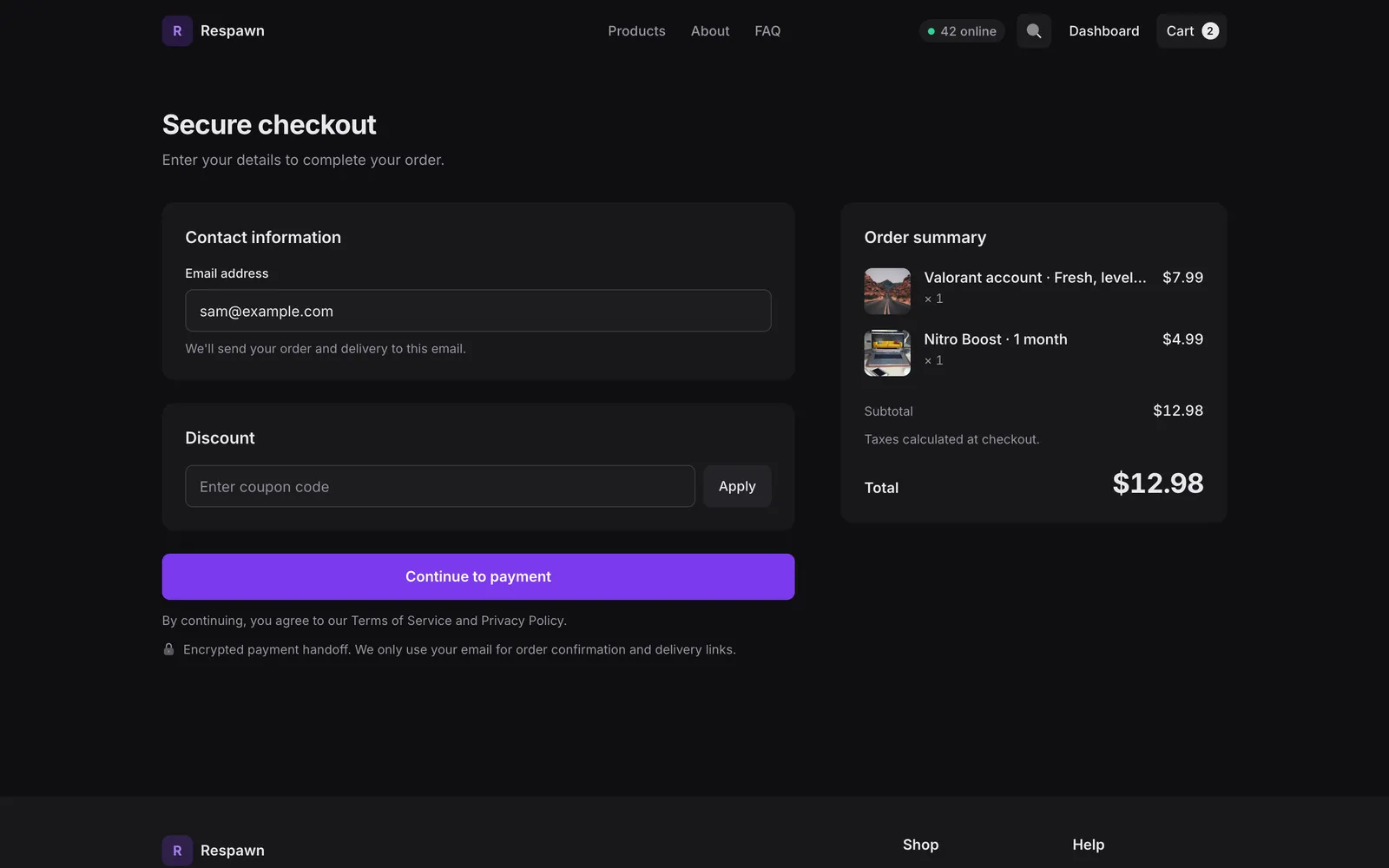Viewport: 1389px width, 868px height.
Task: Open the Cart with 2 items
Action: pos(1191,31)
